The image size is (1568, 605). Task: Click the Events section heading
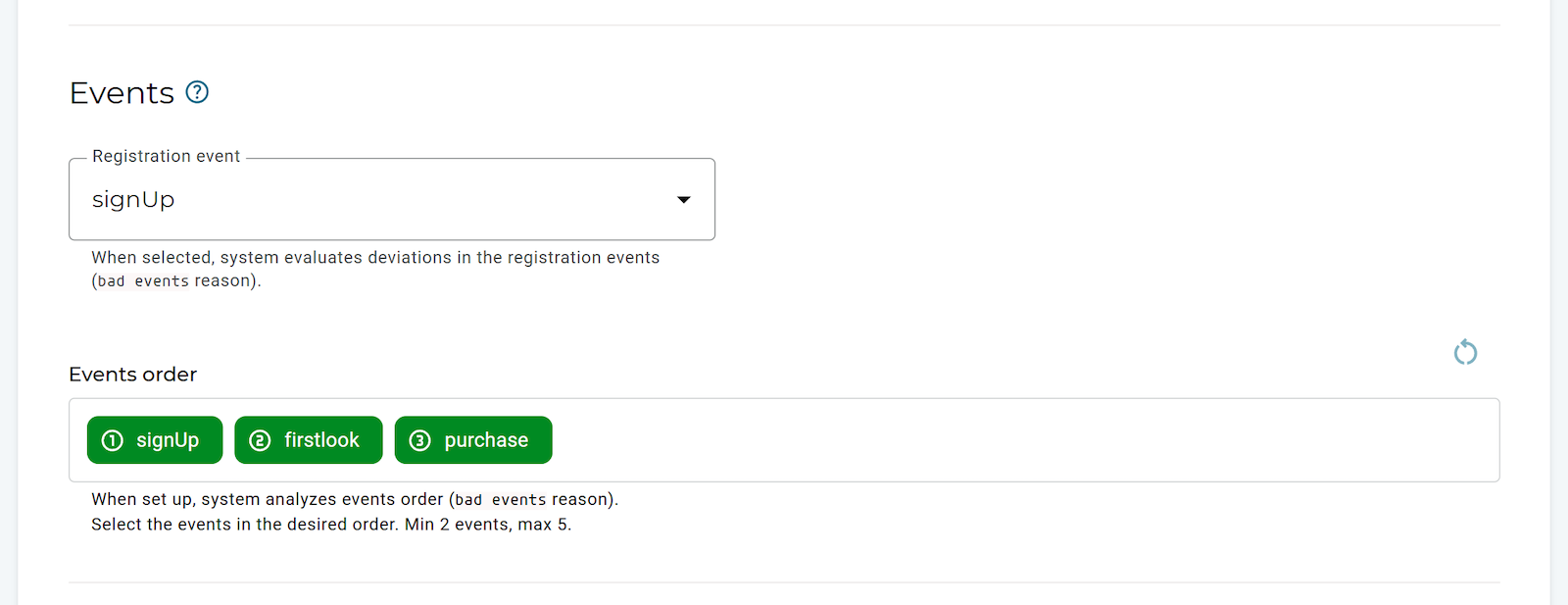point(122,93)
